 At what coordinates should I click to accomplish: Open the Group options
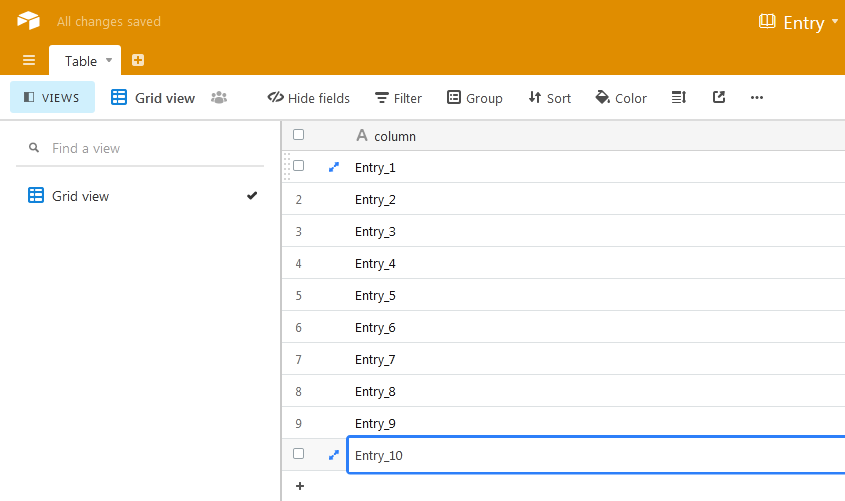(x=474, y=98)
